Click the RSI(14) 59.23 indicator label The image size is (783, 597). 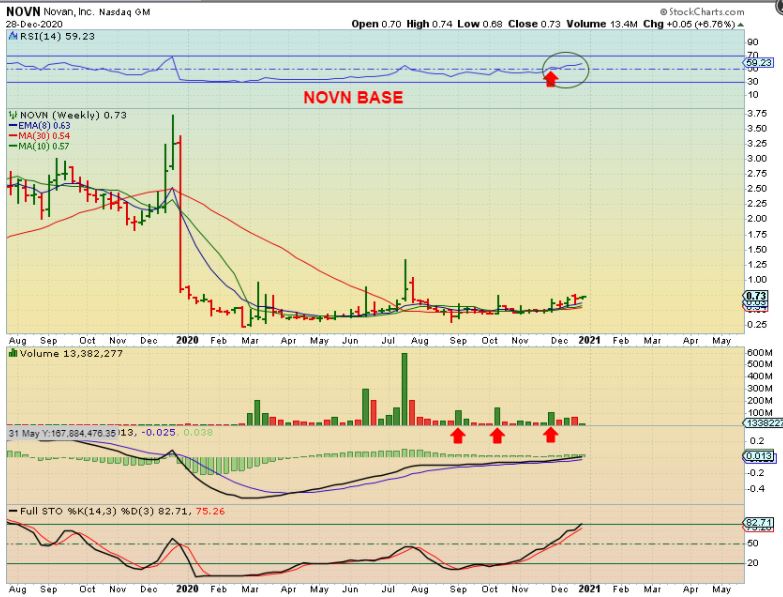pos(57,36)
